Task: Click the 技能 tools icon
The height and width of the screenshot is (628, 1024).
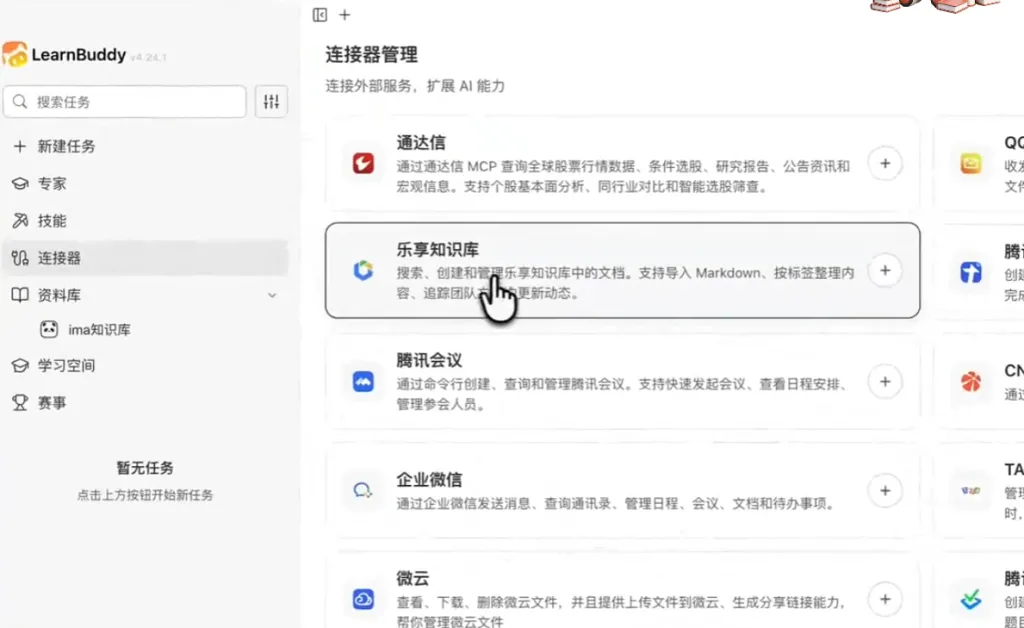Action: click(20, 221)
